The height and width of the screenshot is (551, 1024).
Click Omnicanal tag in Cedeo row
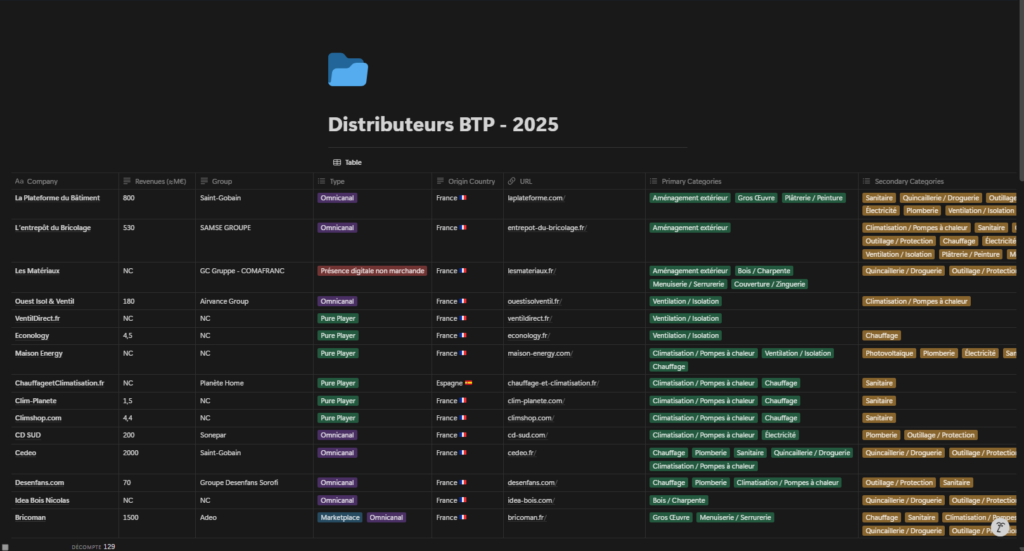[x=337, y=453]
